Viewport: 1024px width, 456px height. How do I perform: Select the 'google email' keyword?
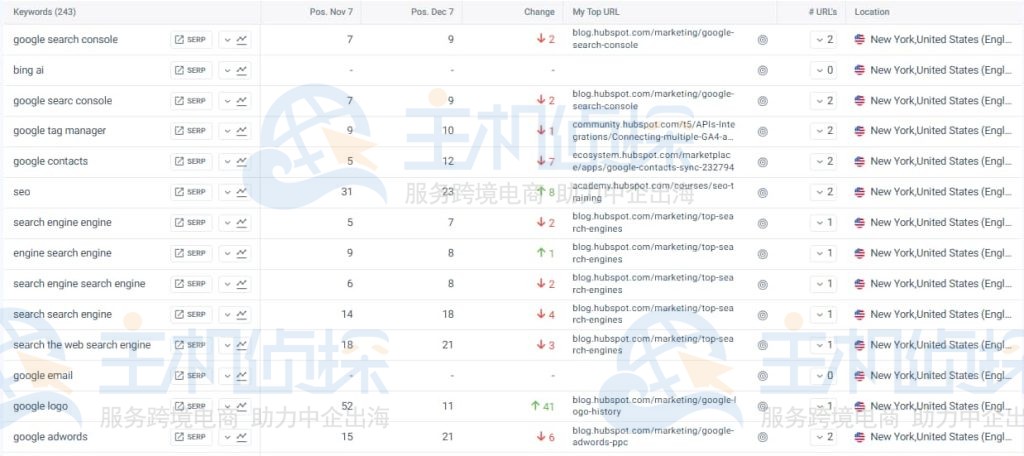coord(43,376)
